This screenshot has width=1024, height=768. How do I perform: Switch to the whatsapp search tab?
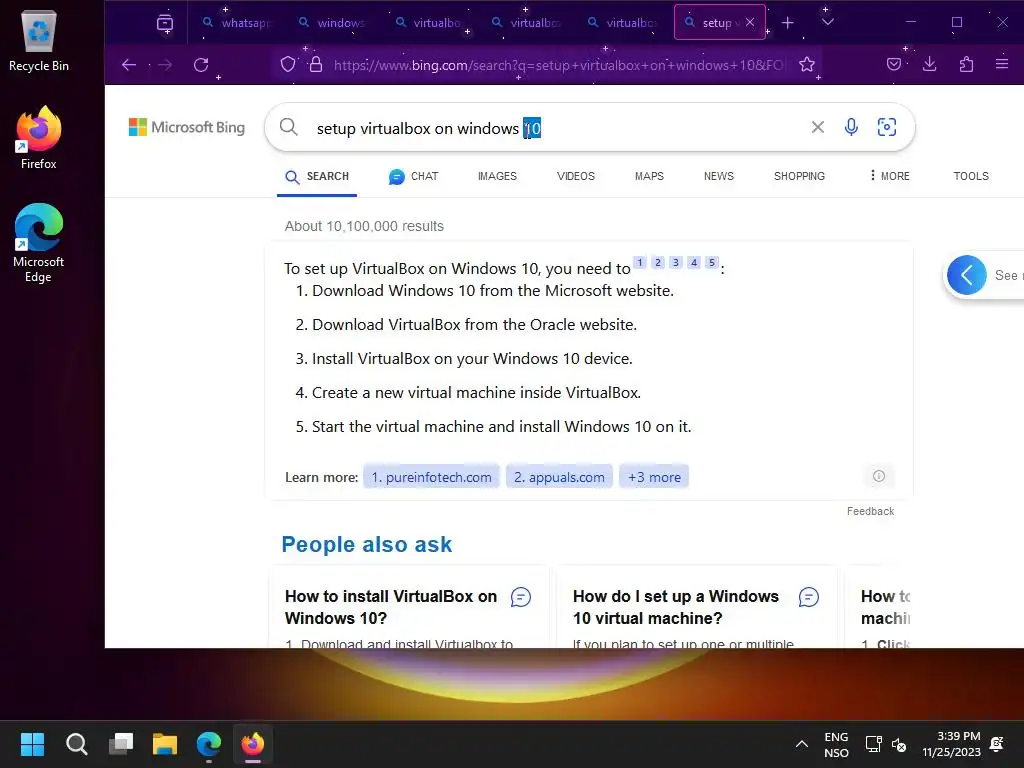(x=237, y=23)
